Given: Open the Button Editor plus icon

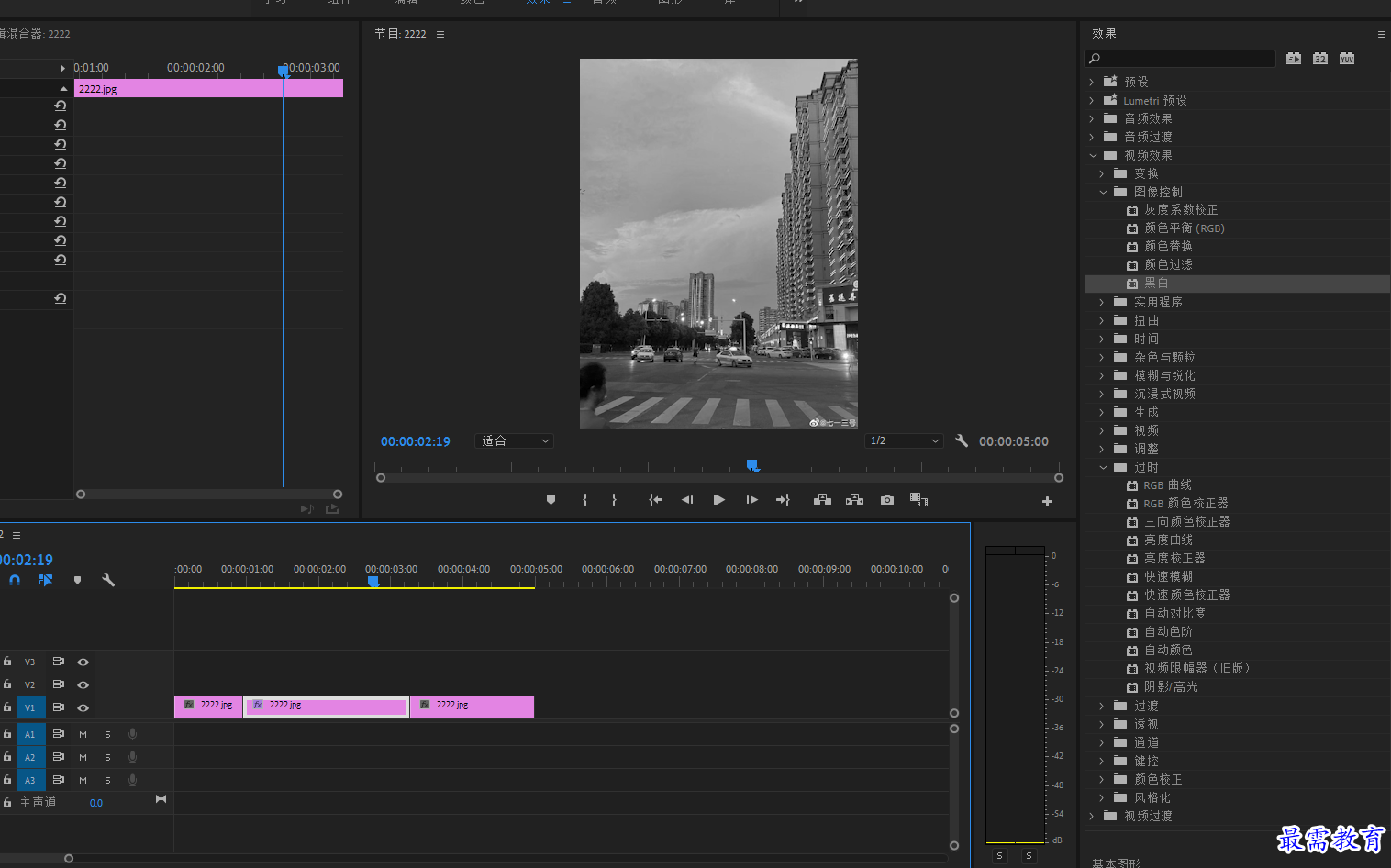Looking at the screenshot, I should point(1047,501).
